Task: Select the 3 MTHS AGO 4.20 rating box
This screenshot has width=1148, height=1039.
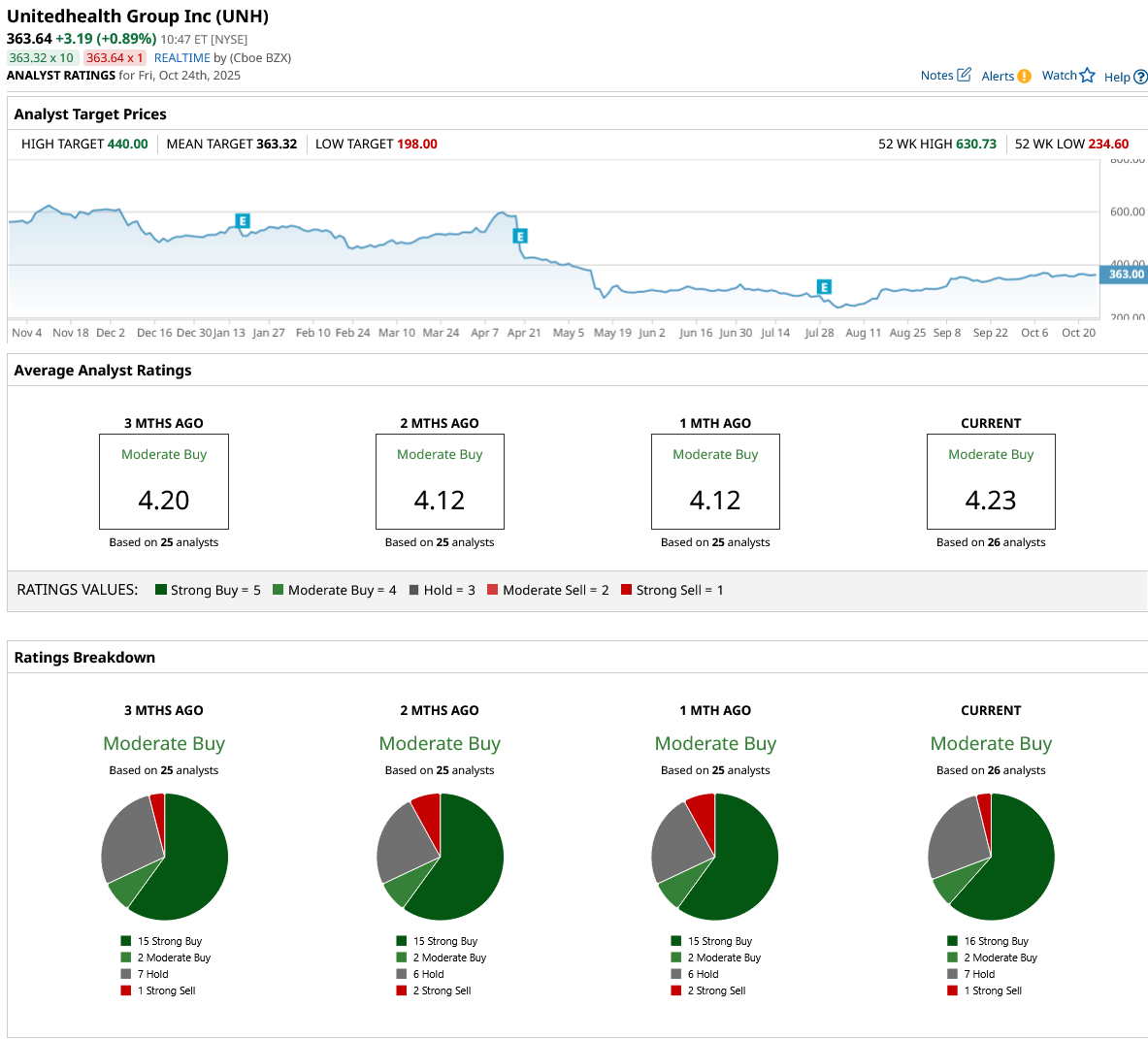Action: [164, 481]
